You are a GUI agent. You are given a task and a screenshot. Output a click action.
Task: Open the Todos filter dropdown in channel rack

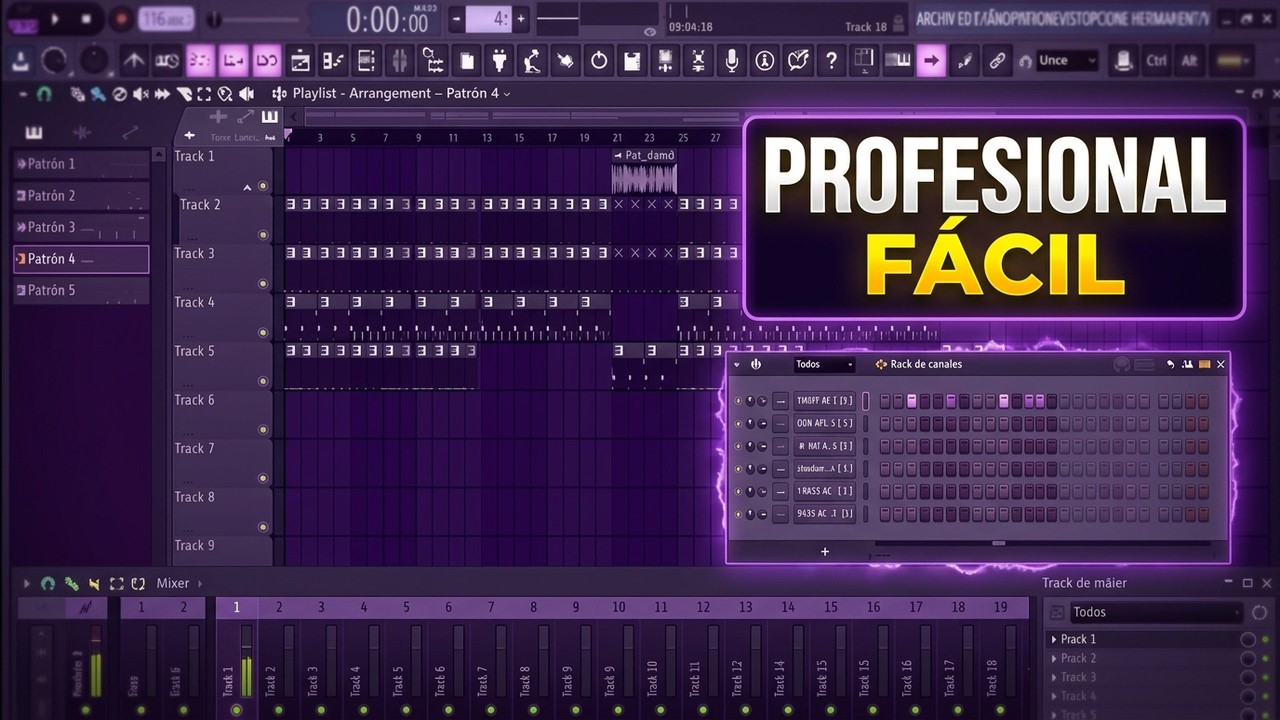pos(824,365)
